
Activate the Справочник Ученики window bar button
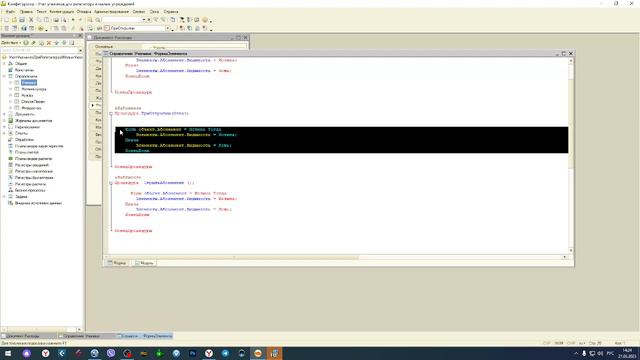coord(86,336)
